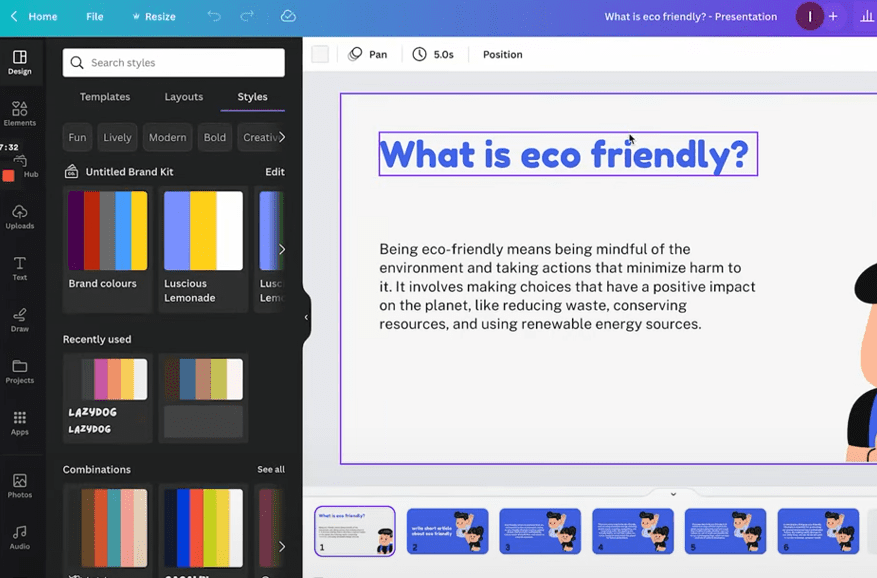Select slide 3 thumbnail
This screenshot has height=578, width=877.
click(x=540, y=531)
